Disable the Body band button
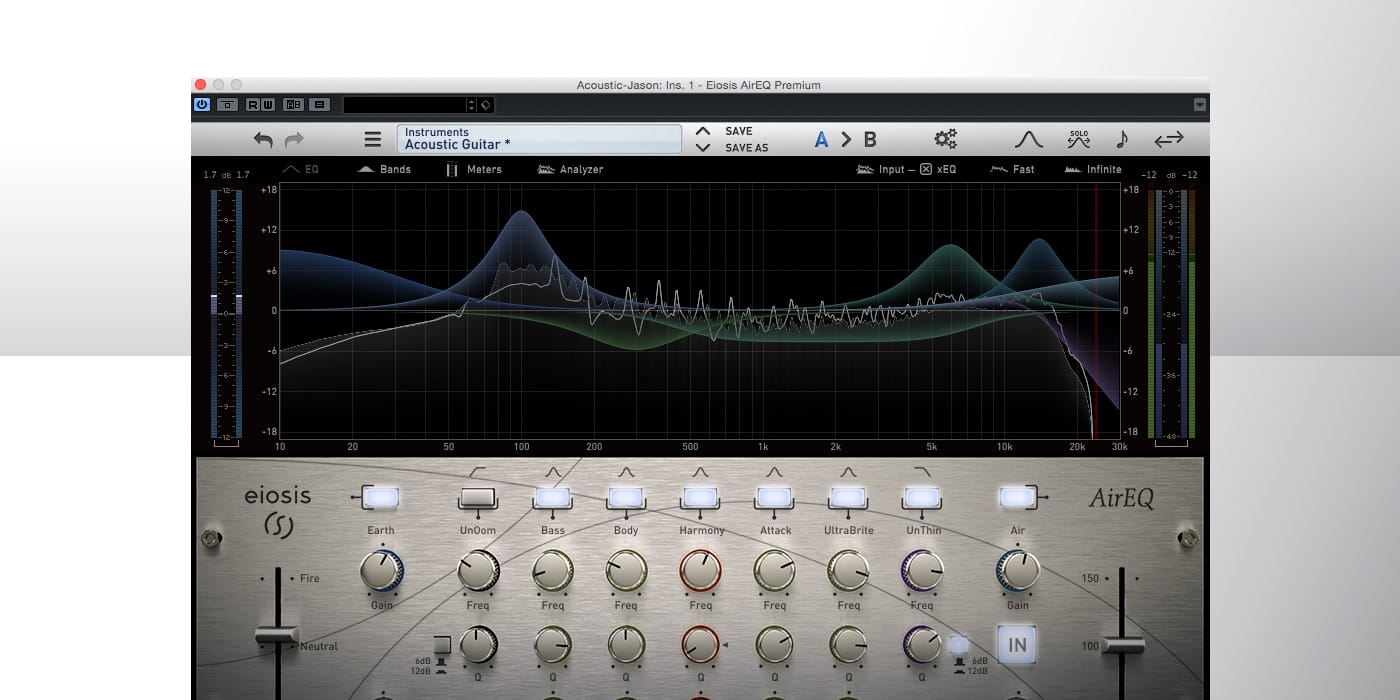Viewport: 1400px width, 700px height. 626,497
